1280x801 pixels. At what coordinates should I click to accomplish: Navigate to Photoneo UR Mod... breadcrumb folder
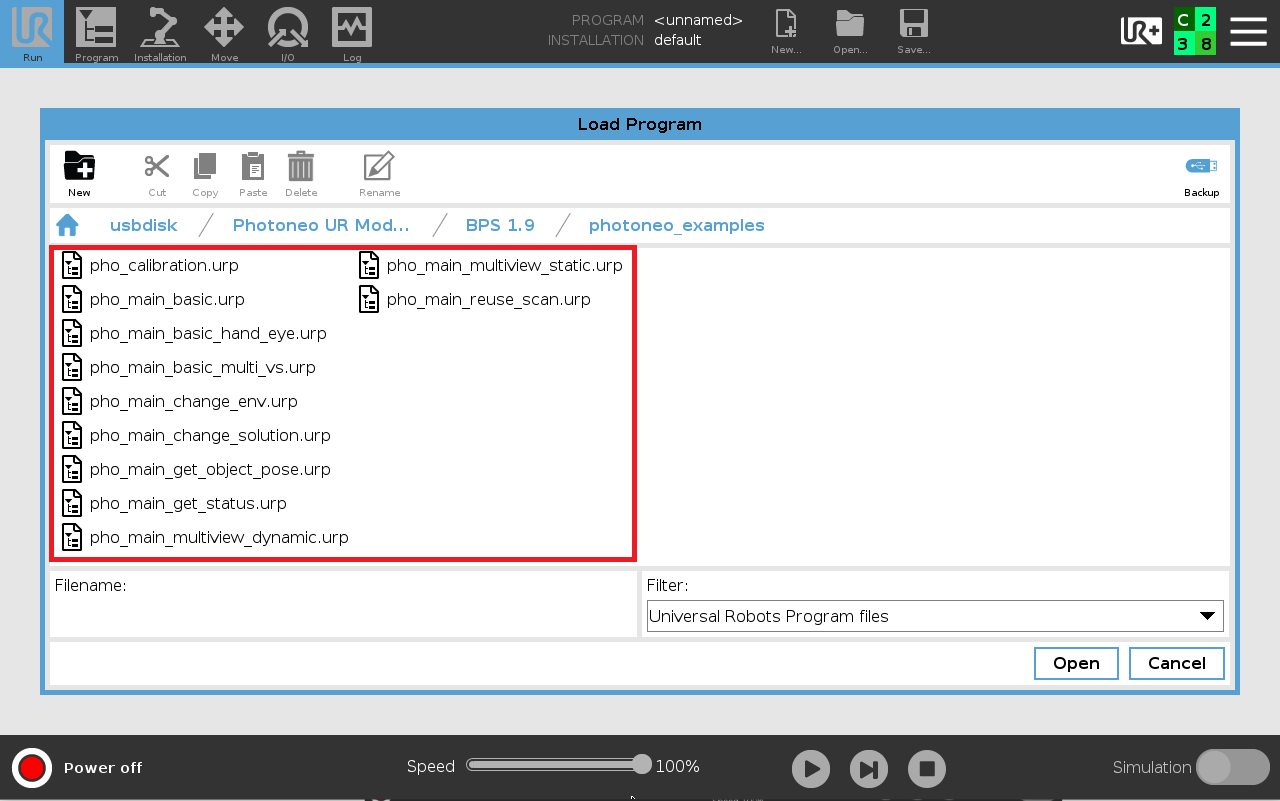point(321,225)
